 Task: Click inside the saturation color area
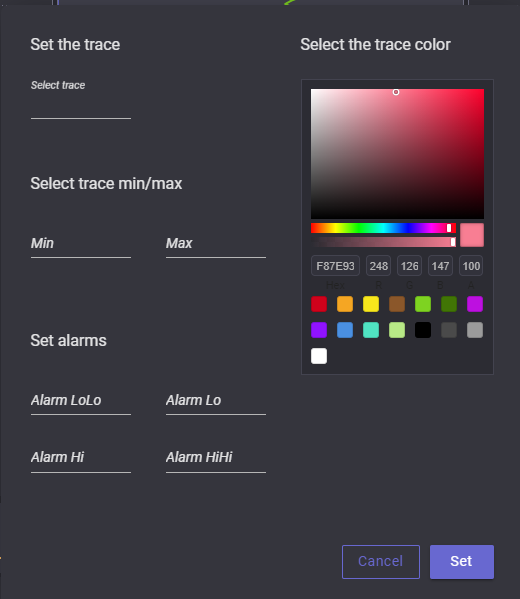pos(397,154)
